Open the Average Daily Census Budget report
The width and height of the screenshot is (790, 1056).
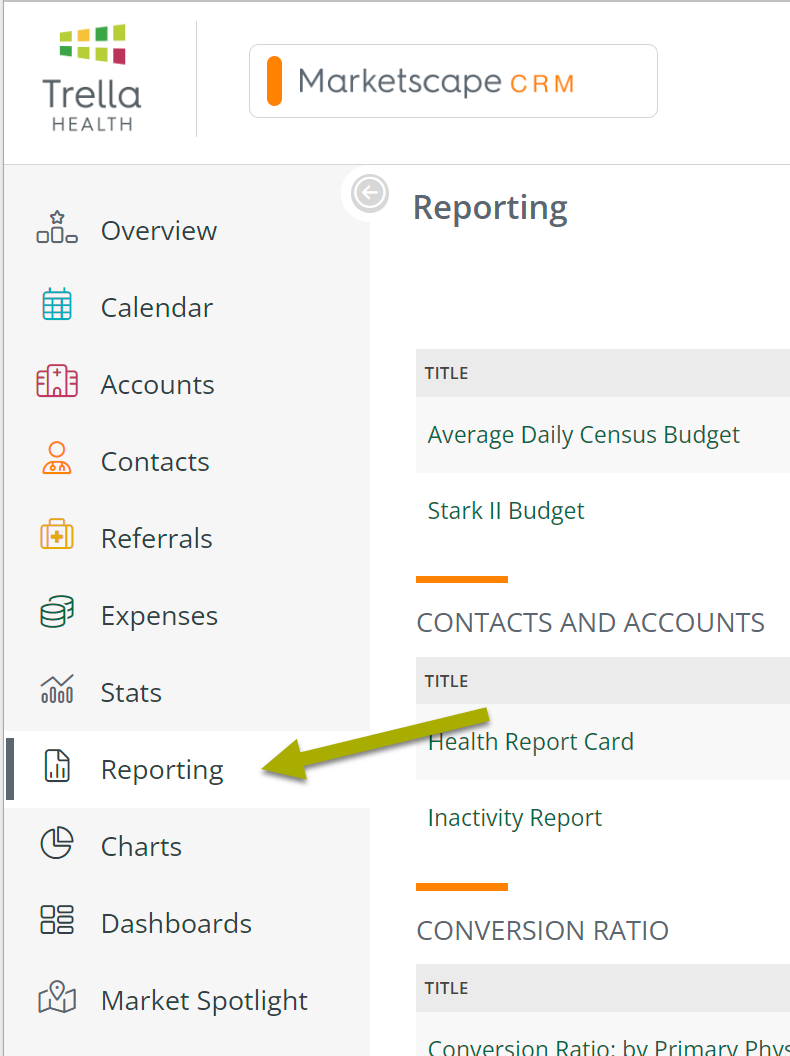[583, 434]
